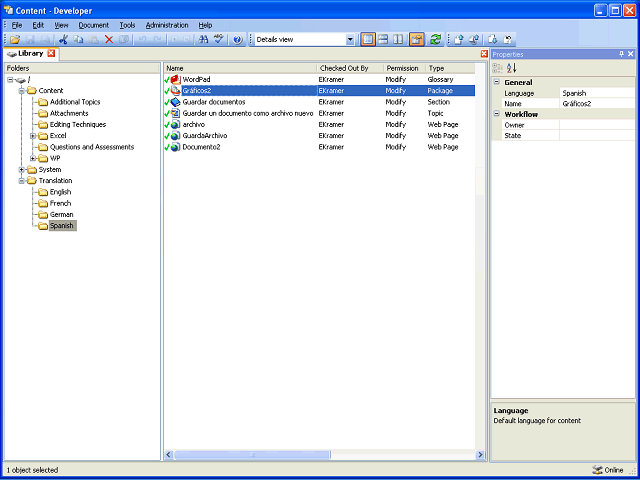Click the Alphabetical A-Z sort icon in Properties

click(x=511, y=68)
